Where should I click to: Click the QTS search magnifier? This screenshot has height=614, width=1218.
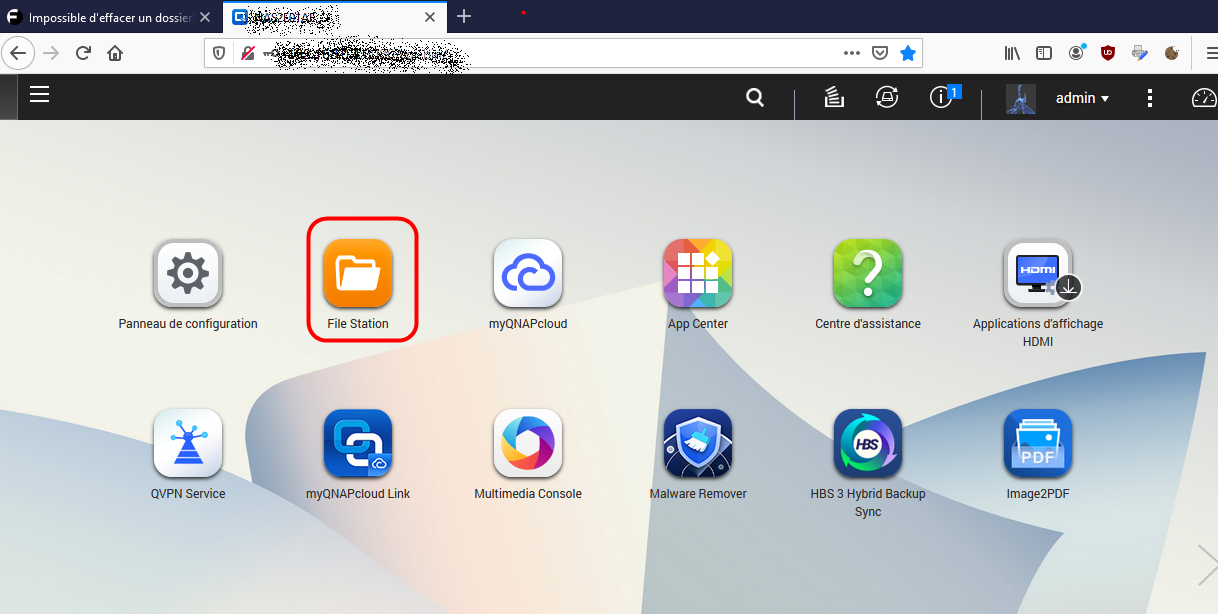pos(756,98)
